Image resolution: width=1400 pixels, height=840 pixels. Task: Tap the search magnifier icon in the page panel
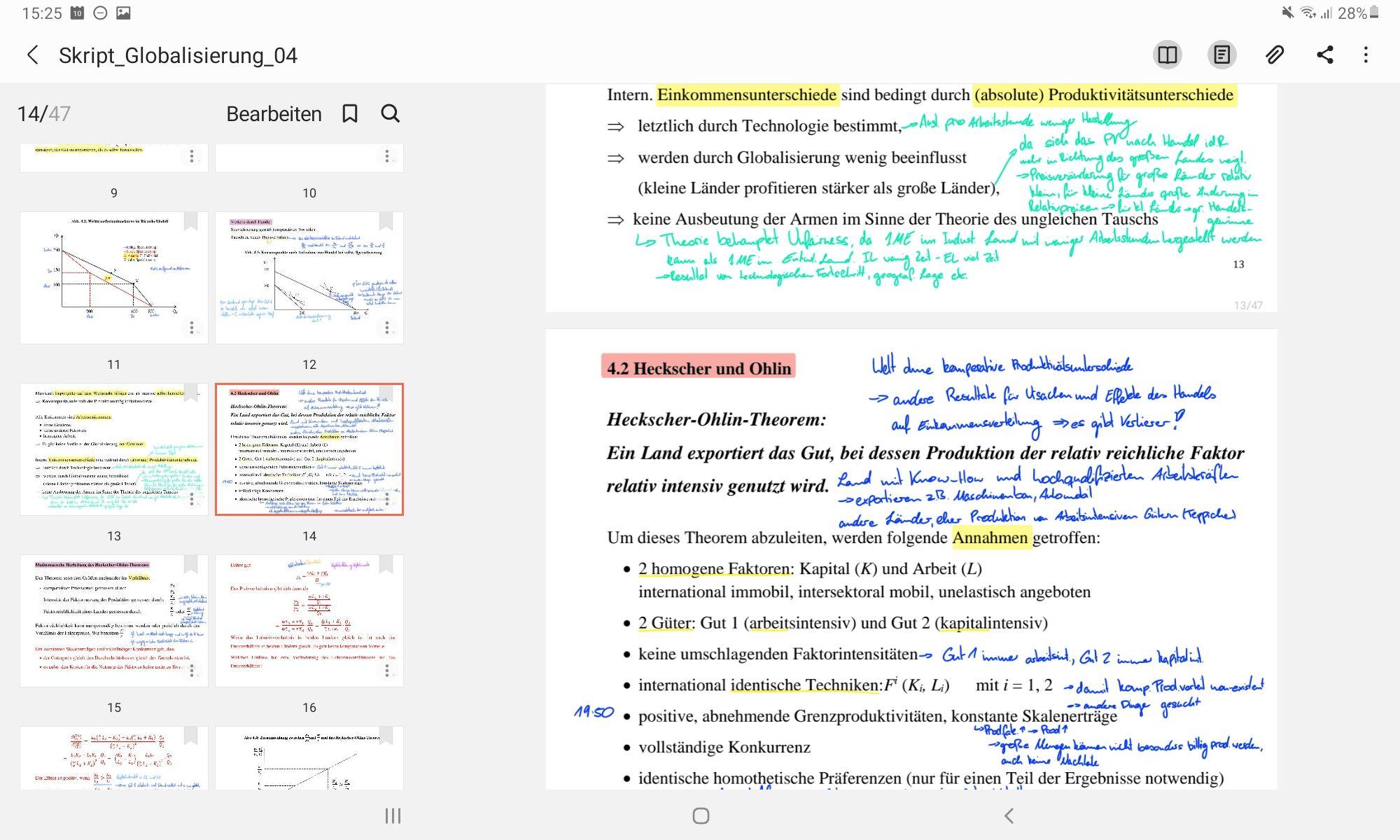tap(391, 114)
